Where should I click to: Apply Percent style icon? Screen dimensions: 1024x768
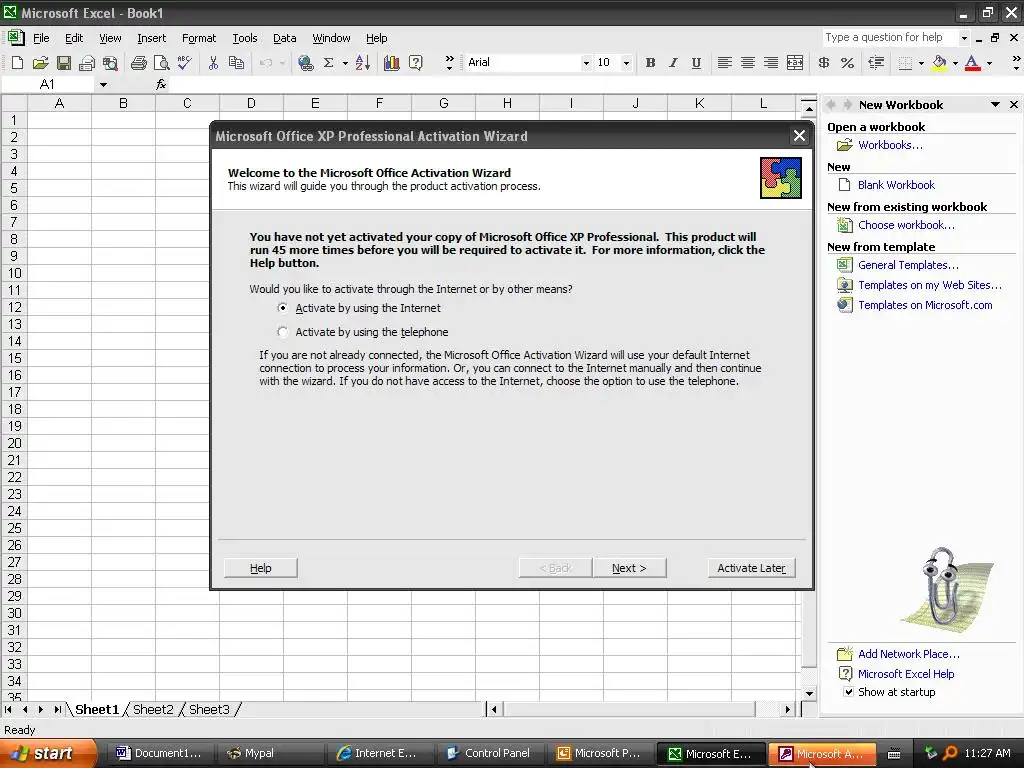(x=847, y=63)
